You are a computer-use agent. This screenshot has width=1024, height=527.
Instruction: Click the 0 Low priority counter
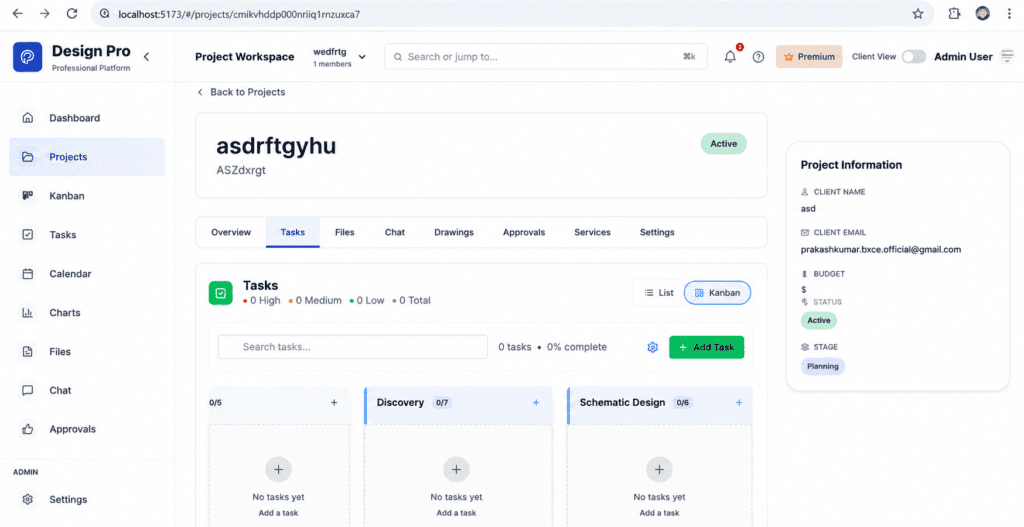click(367, 300)
